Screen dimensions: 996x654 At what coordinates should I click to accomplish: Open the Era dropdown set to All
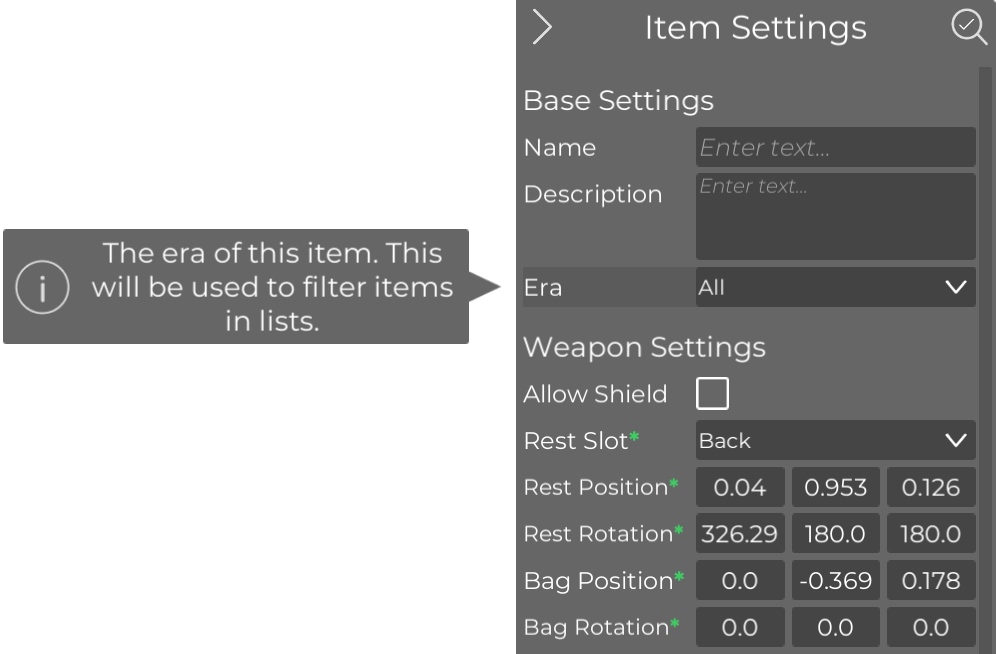click(x=834, y=288)
